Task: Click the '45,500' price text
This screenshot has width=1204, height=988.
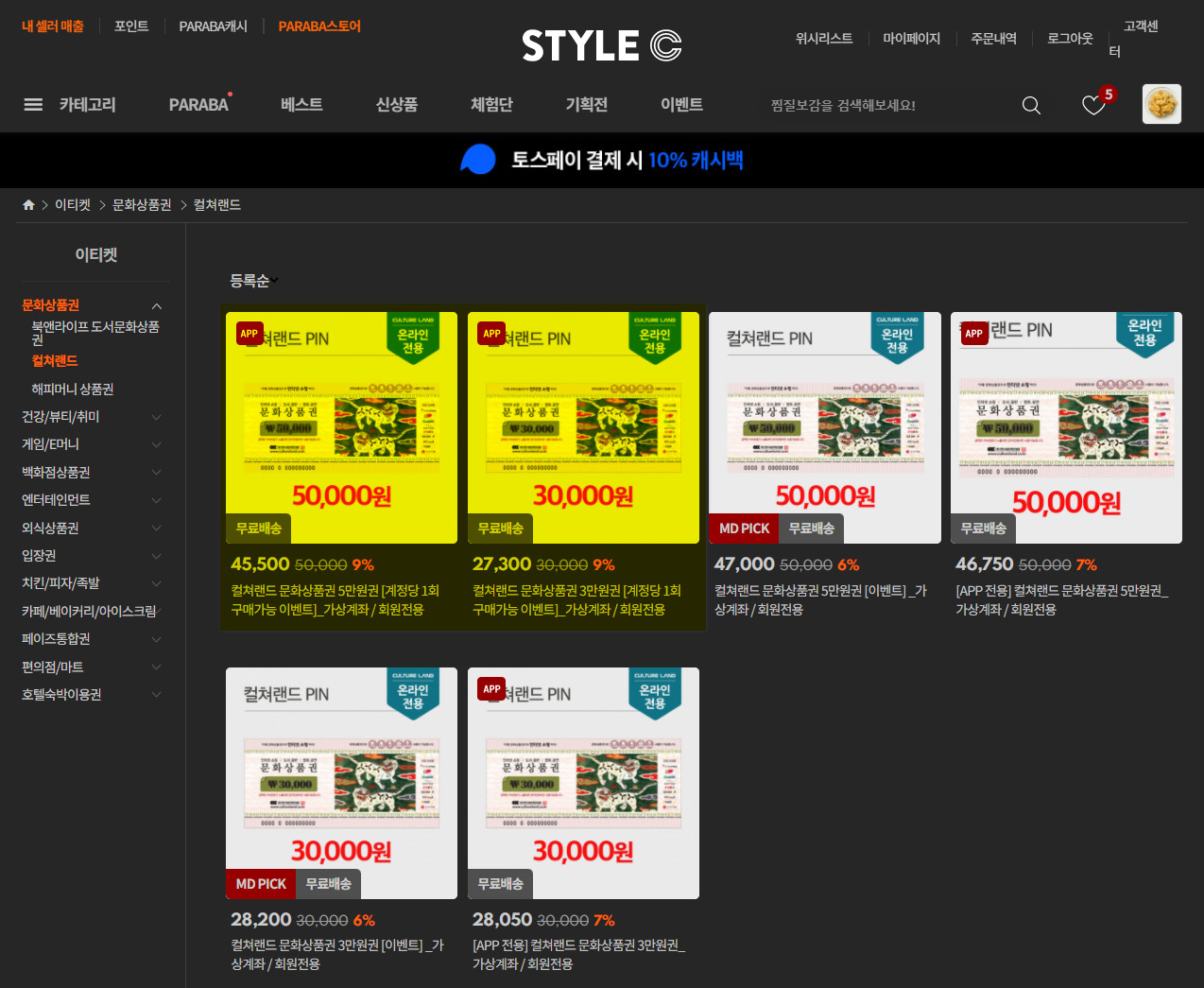Action: click(x=260, y=564)
